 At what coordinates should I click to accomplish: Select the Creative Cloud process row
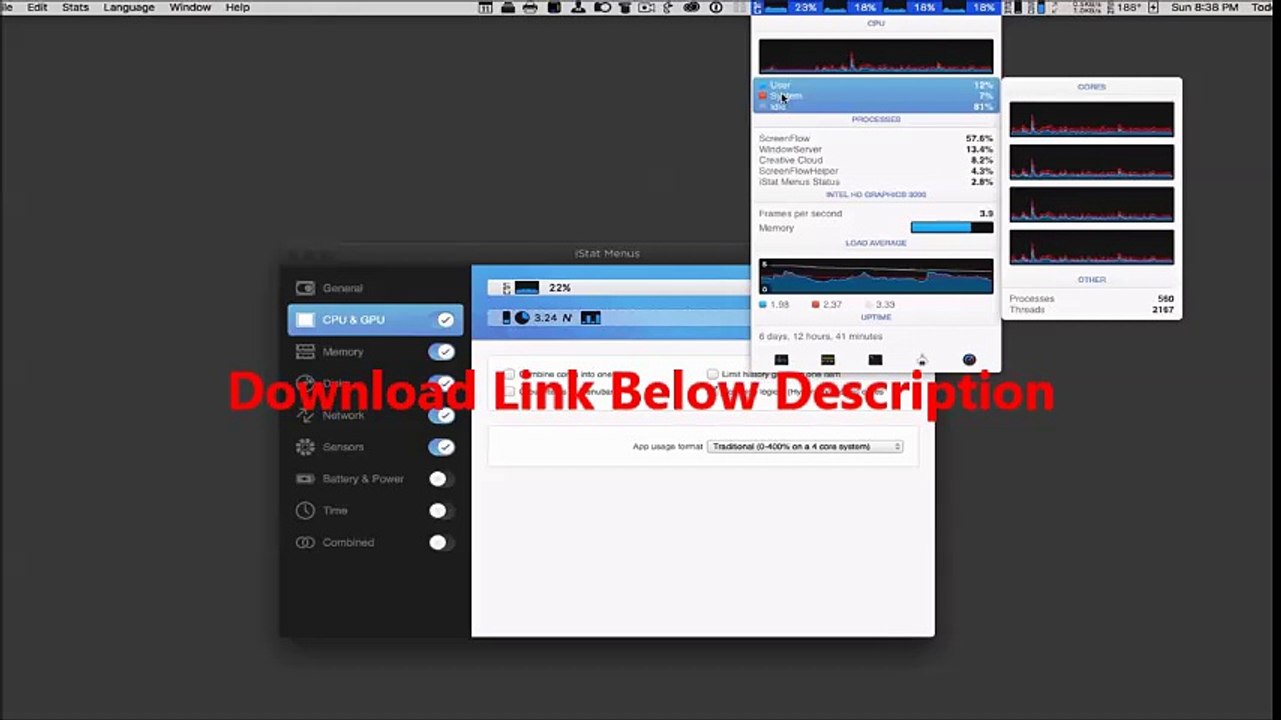coord(876,161)
